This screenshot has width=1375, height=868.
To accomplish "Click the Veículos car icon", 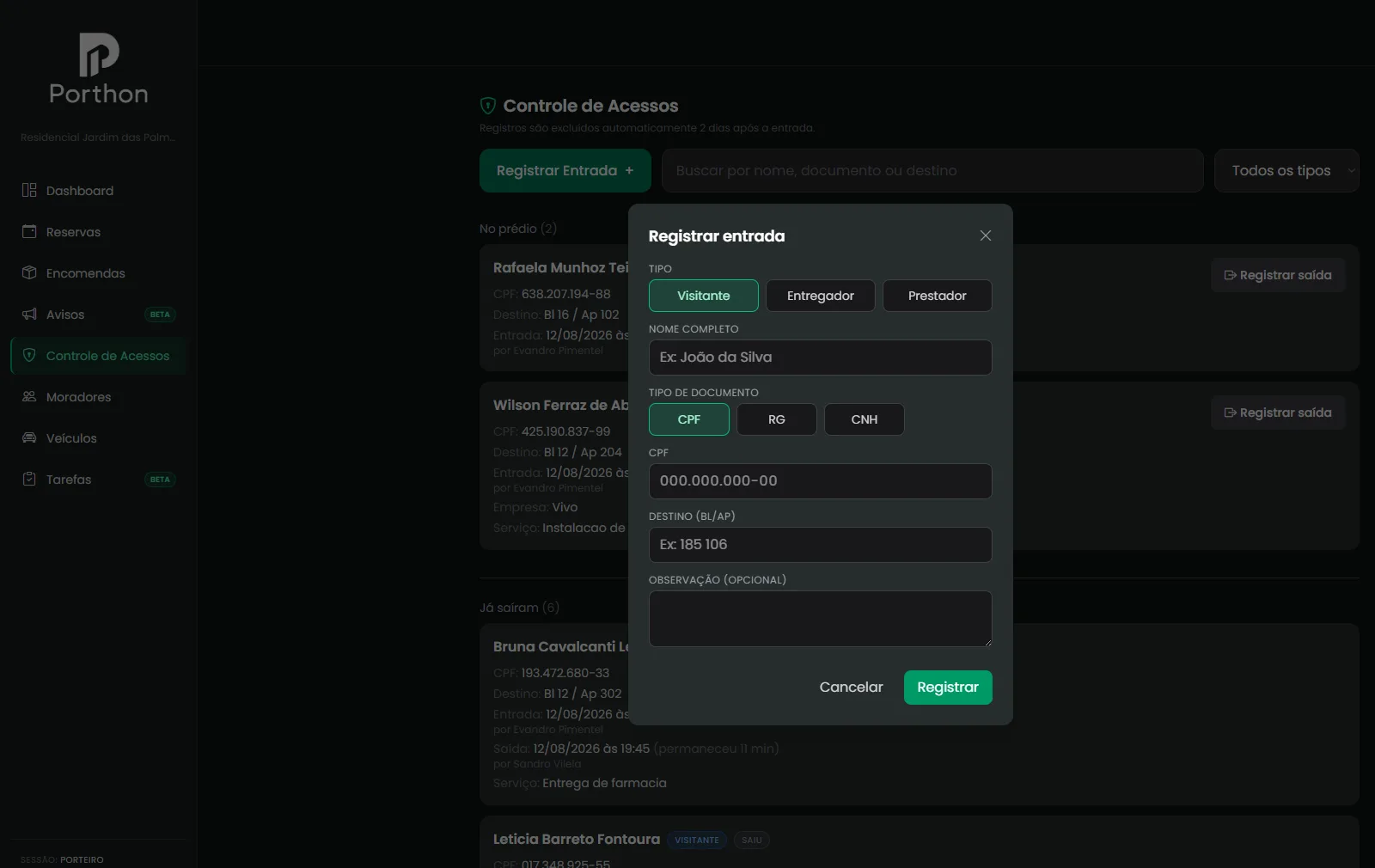I will (29, 437).
